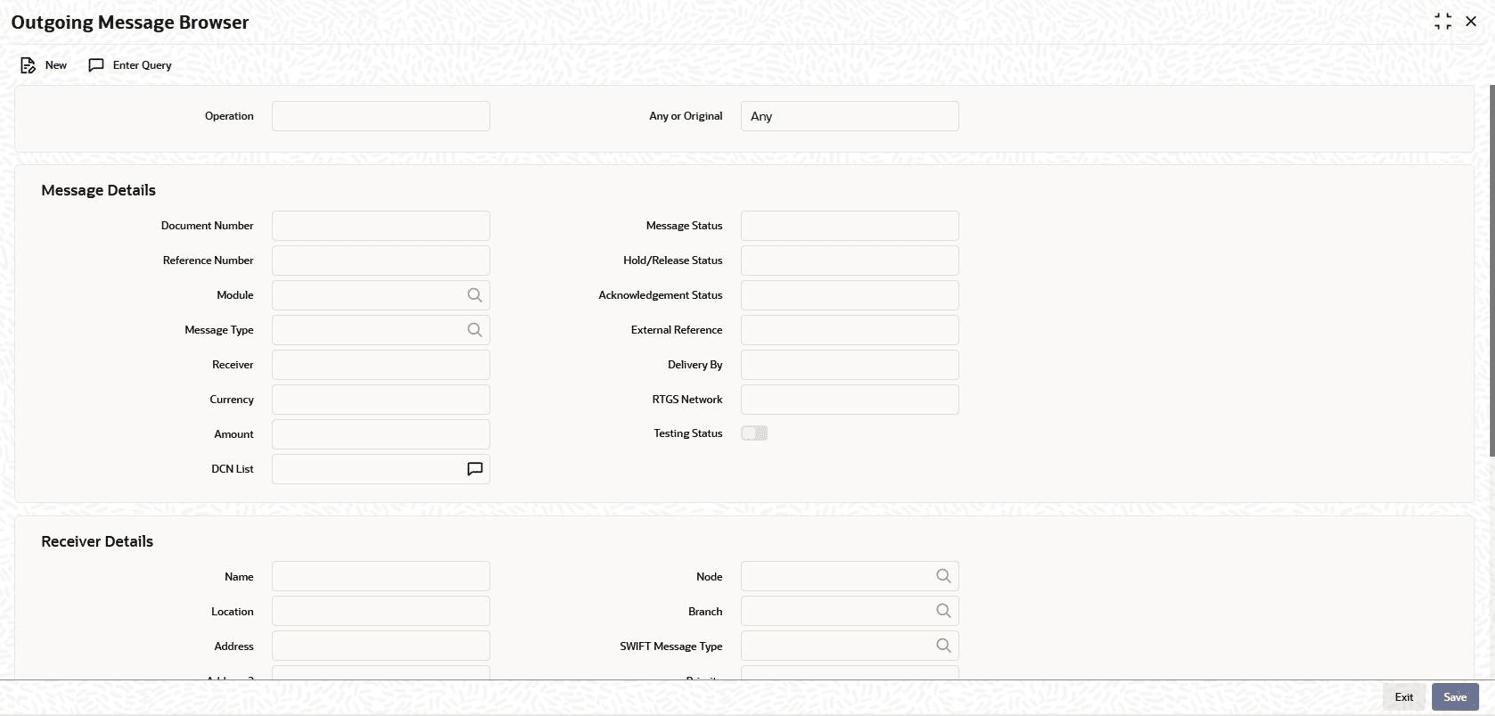Screen dimensions: 1495x716
Task: Focus the Receiver field
Action: point(381,365)
